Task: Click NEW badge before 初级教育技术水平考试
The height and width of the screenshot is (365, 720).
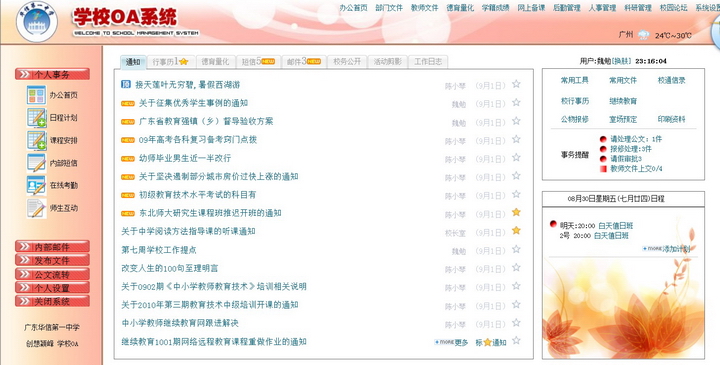Action: pyautogui.click(x=128, y=195)
